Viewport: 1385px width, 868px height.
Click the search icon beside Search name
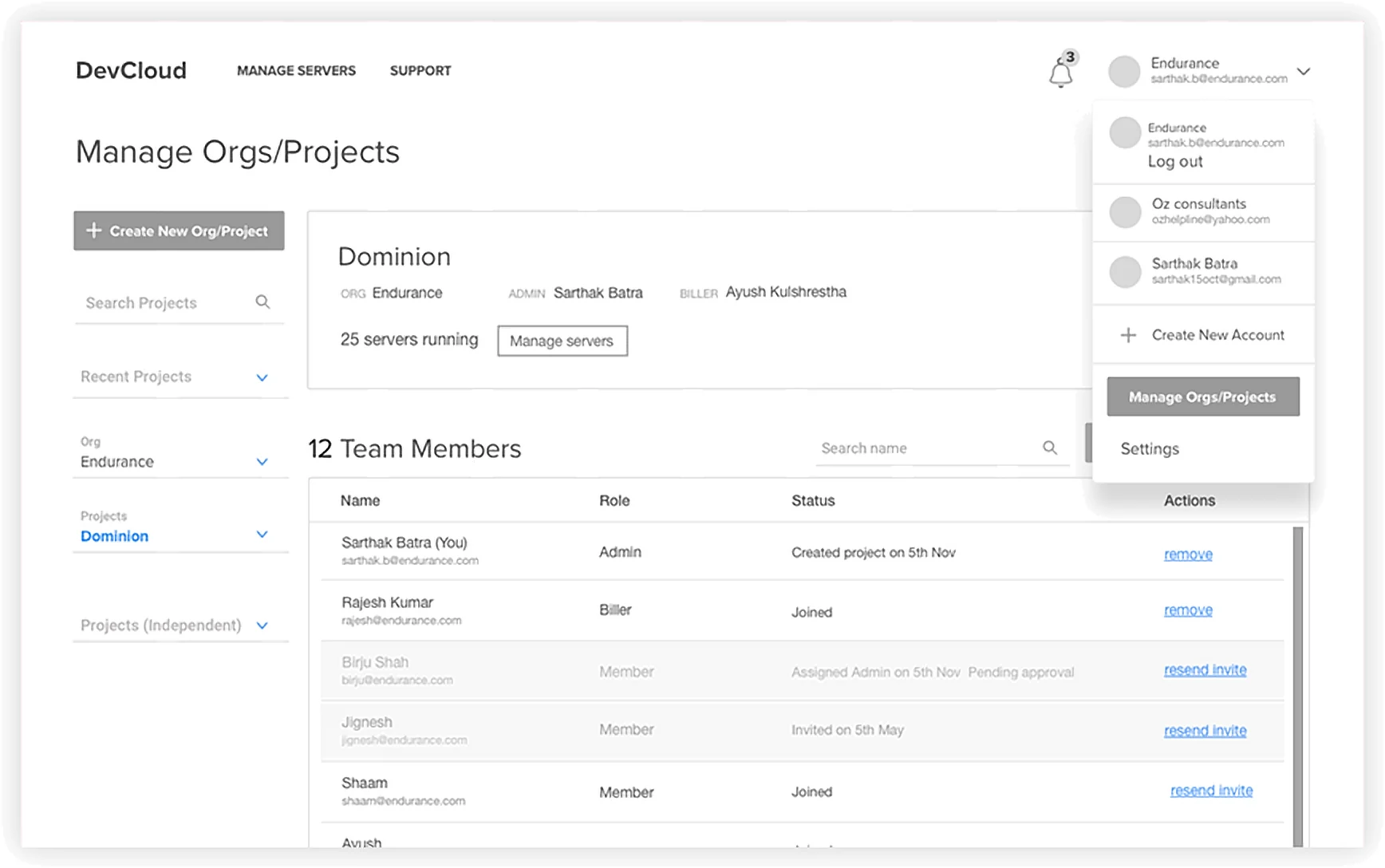click(1050, 448)
